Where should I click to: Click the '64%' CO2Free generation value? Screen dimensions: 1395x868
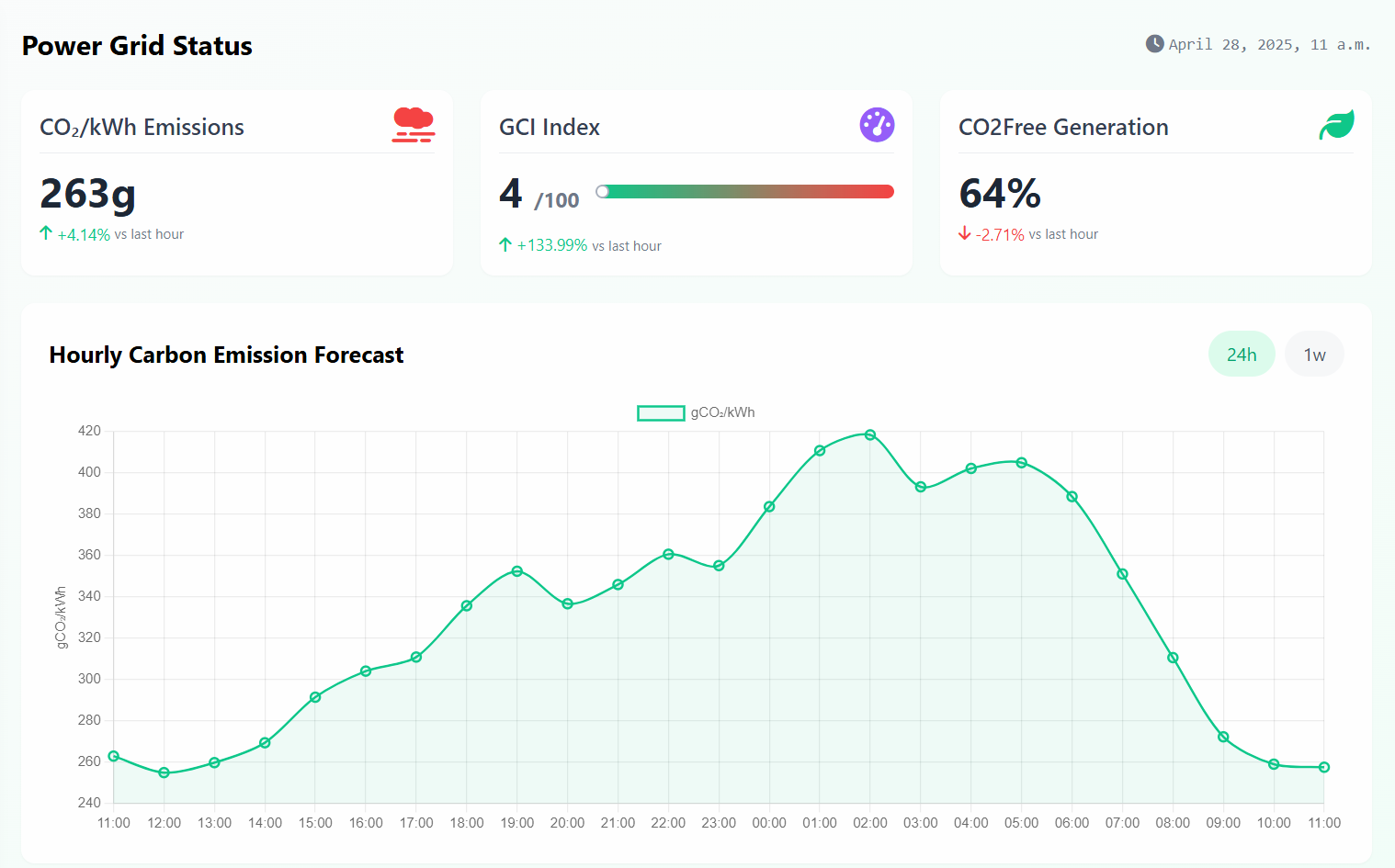coord(1000,194)
